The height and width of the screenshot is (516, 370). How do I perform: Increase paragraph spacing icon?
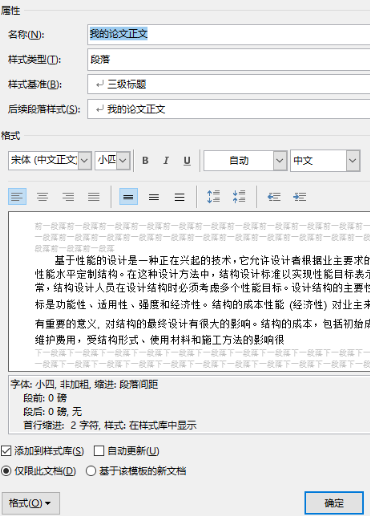pos(213,197)
